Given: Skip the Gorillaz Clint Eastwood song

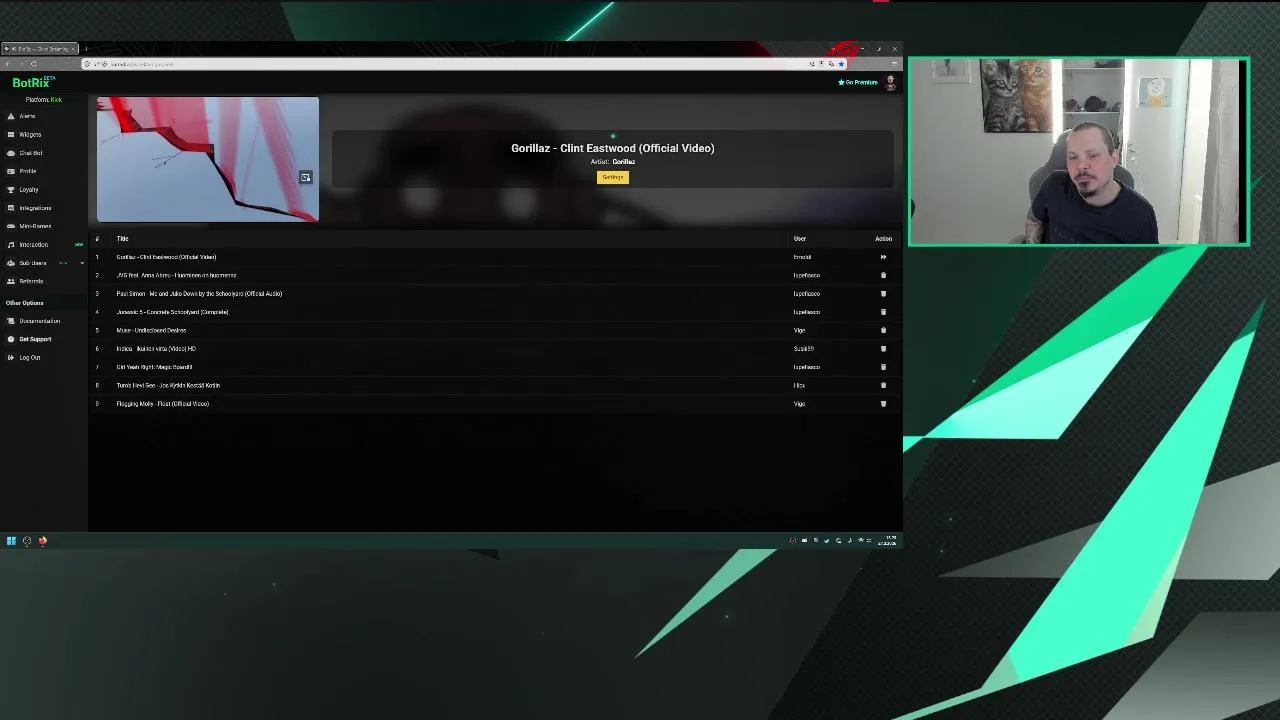Looking at the screenshot, I should (883, 257).
